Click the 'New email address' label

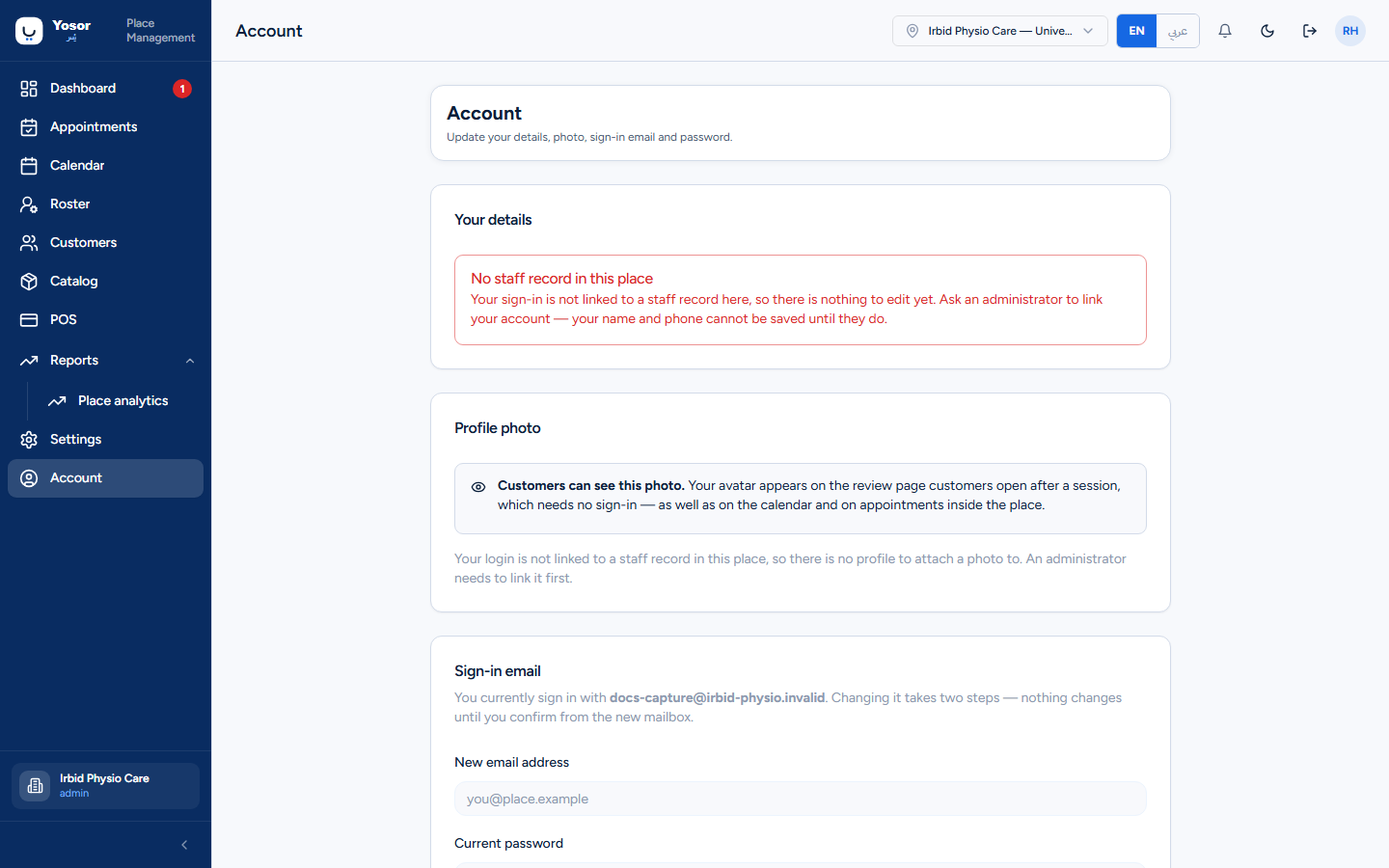point(511,762)
